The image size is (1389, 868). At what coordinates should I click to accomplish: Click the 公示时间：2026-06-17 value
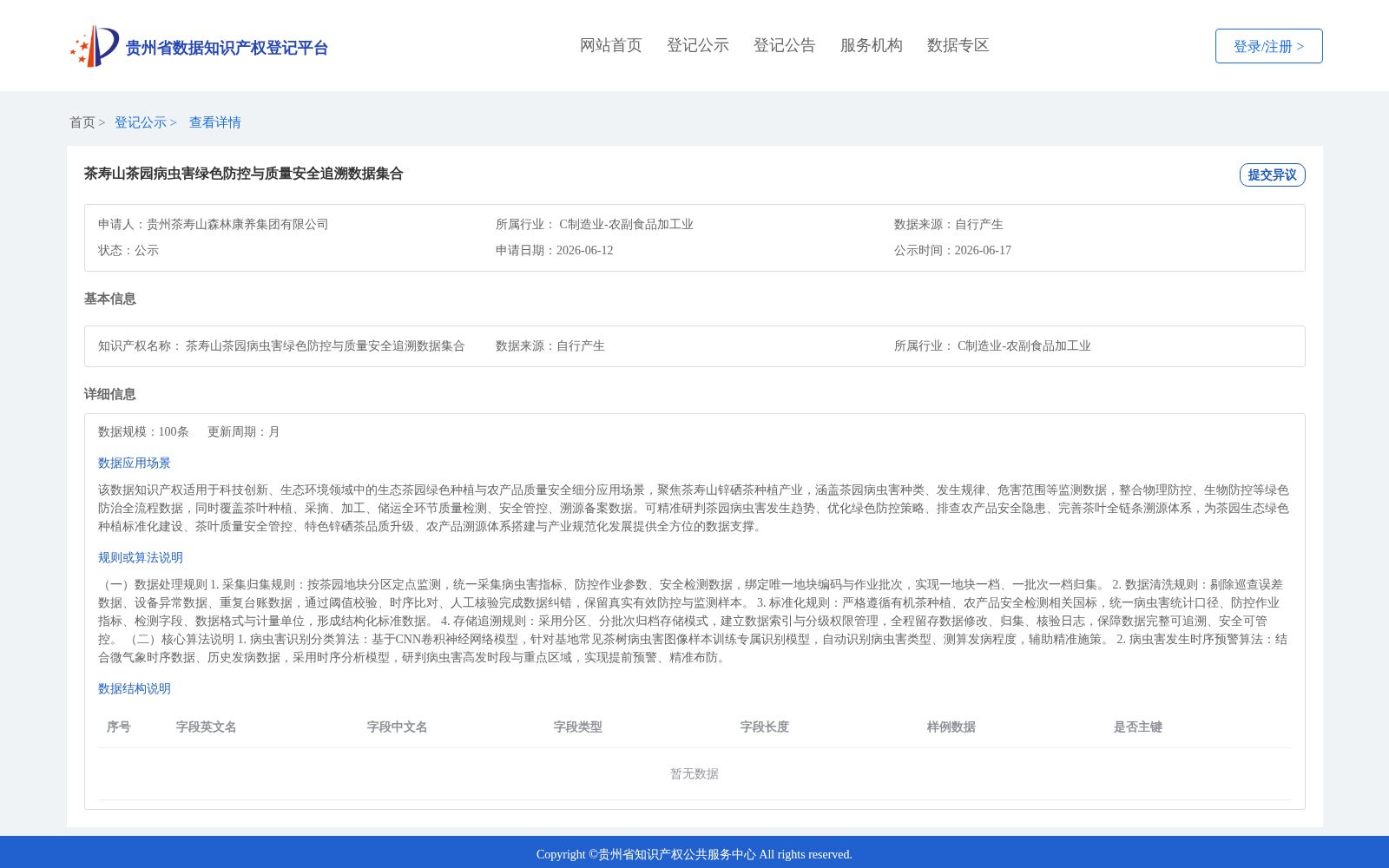click(953, 250)
